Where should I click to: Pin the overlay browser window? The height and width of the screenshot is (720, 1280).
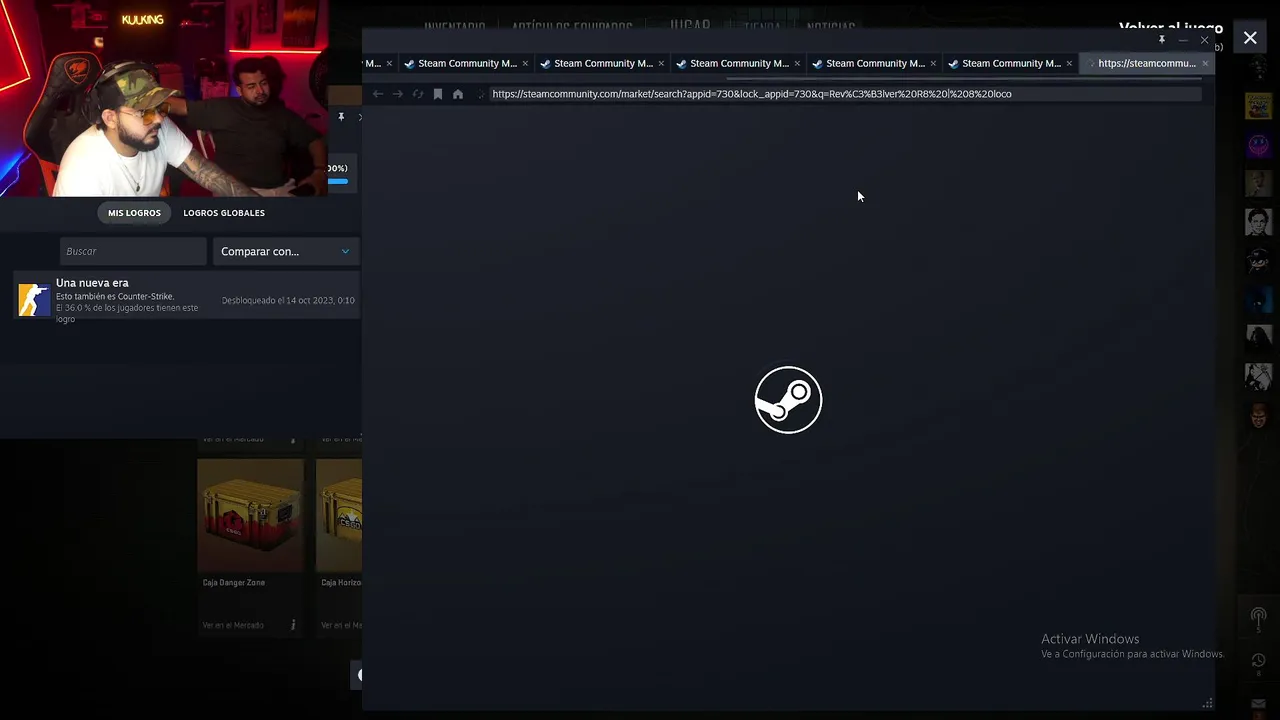pyautogui.click(x=1162, y=39)
